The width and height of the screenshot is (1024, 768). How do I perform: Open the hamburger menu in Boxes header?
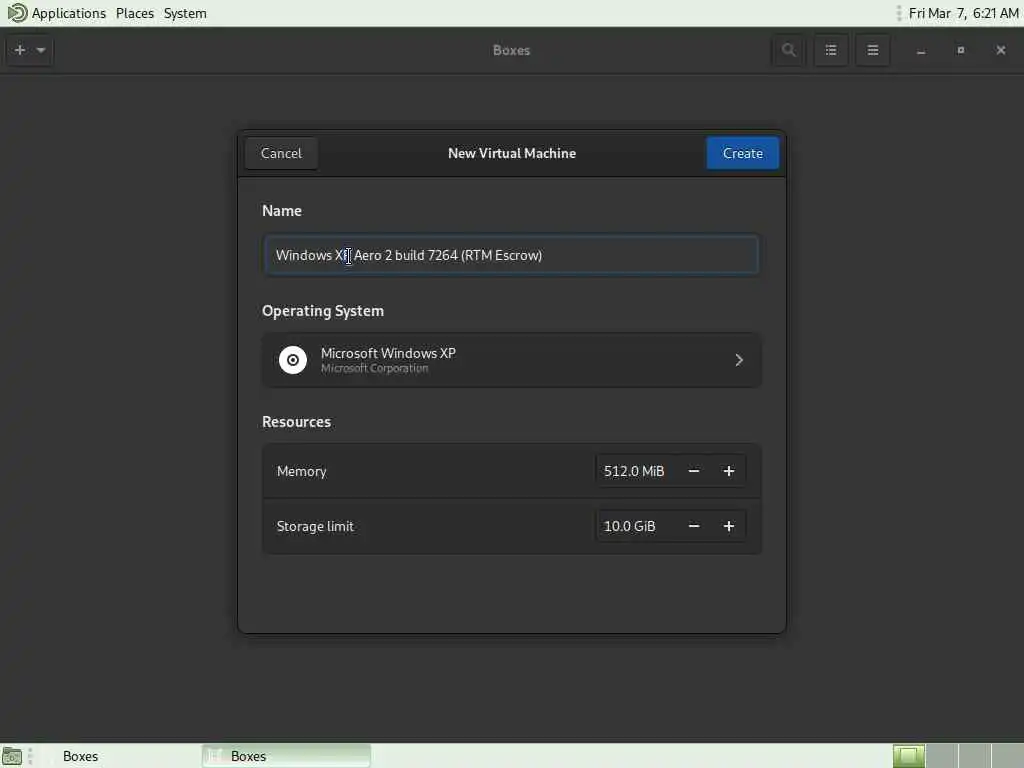(x=872, y=50)
